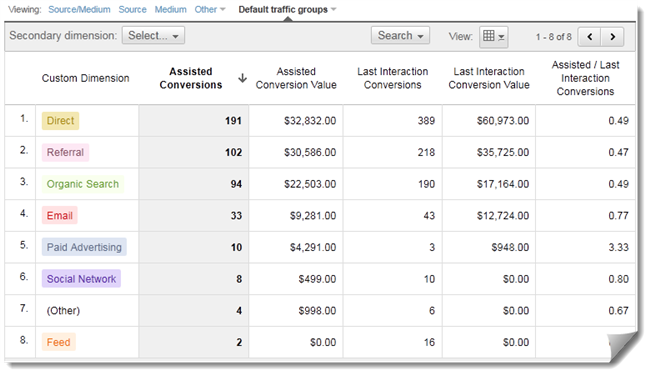Image resolution: width=650 pixels, height=375 pixels.
Task: Select the pink Referral channel label
Action: 65,152
